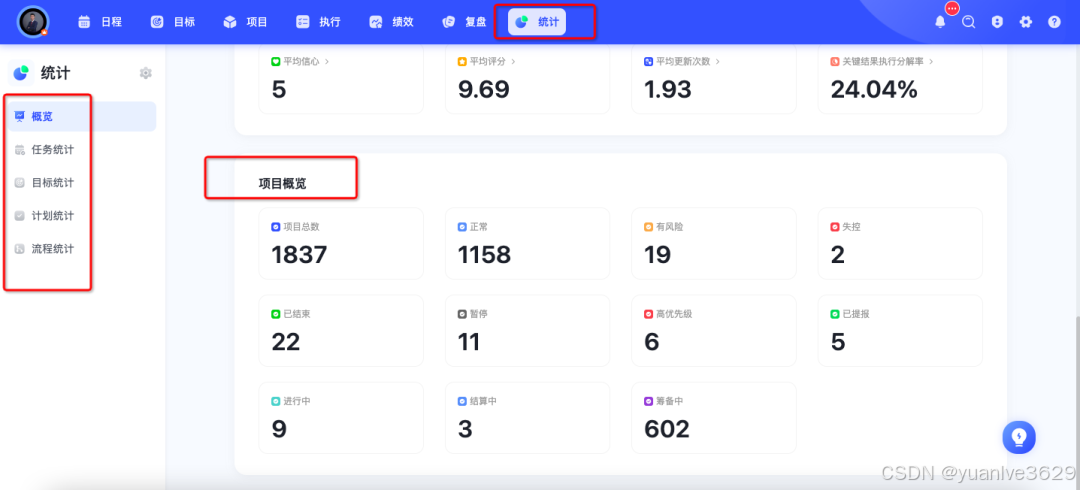Screen dimensions: 1080x490
Task: Click the 失控 red icon
Action: coord(835,227)
